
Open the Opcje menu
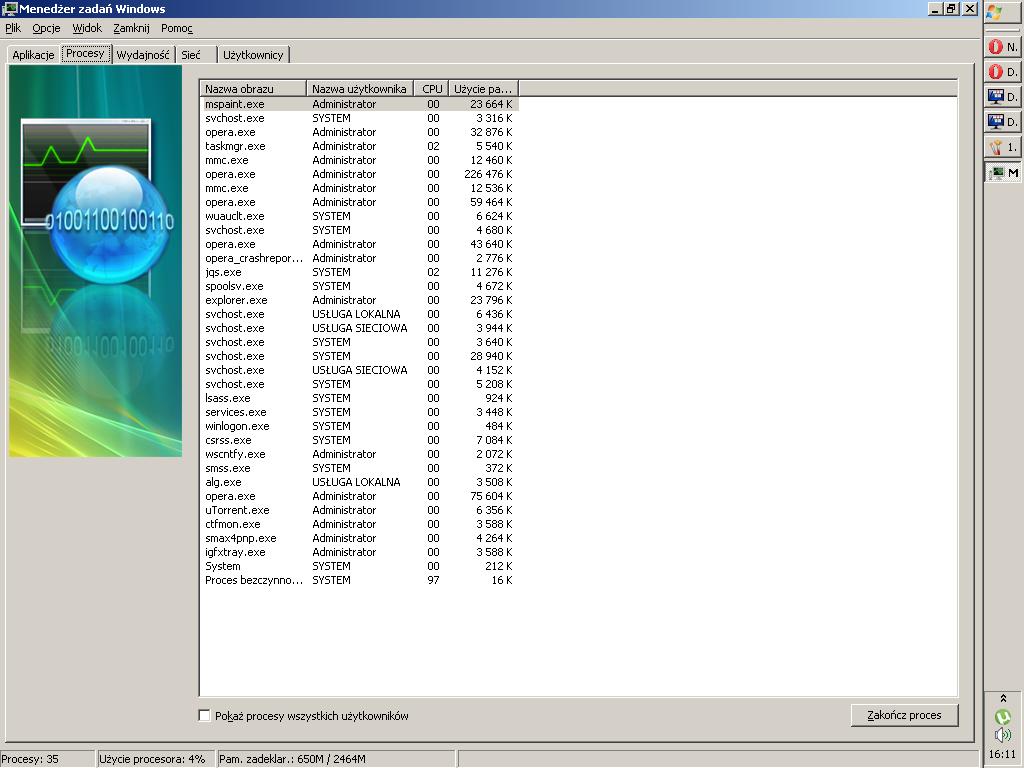click(x=46, y=28)
